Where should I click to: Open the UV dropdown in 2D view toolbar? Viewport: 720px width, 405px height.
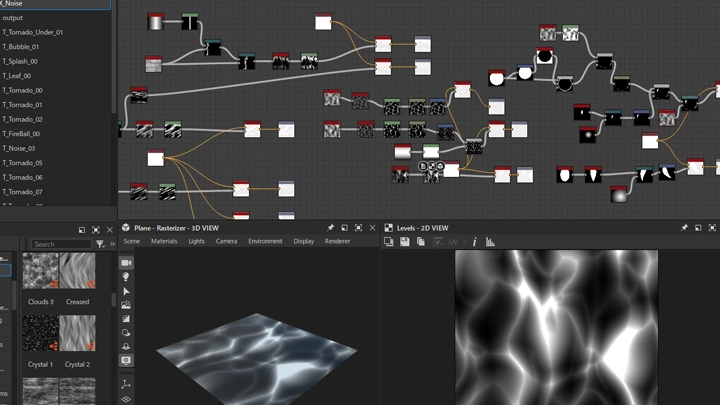(x=456, y=242)
